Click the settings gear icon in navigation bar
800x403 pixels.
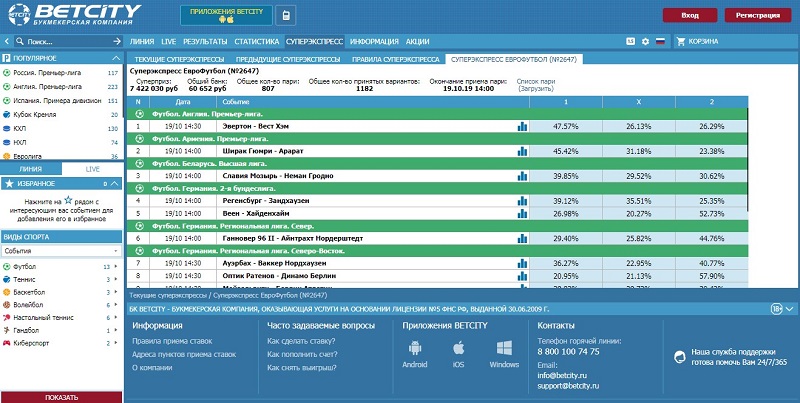644,42
